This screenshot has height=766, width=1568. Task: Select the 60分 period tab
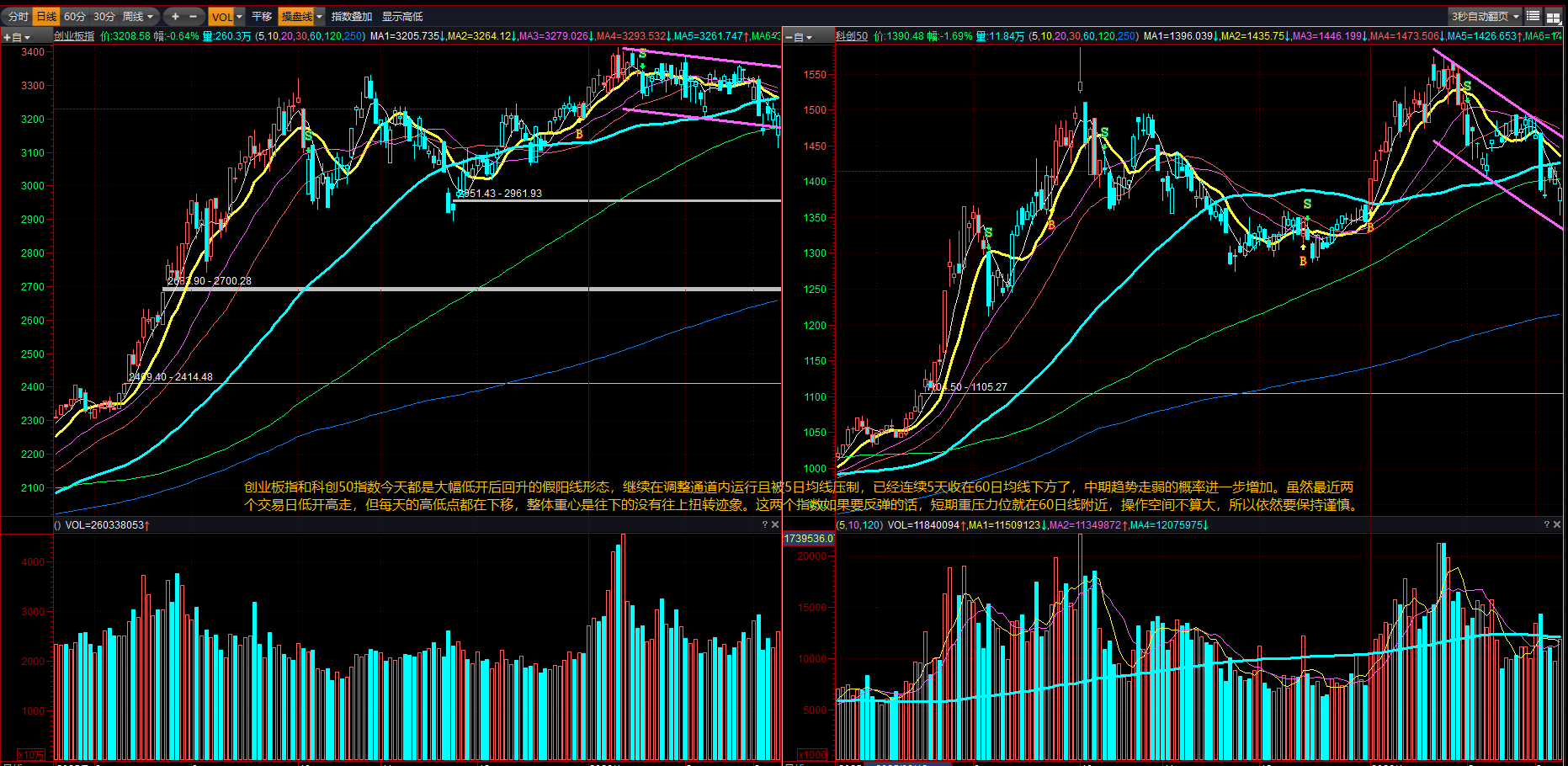tap(75, 17)
